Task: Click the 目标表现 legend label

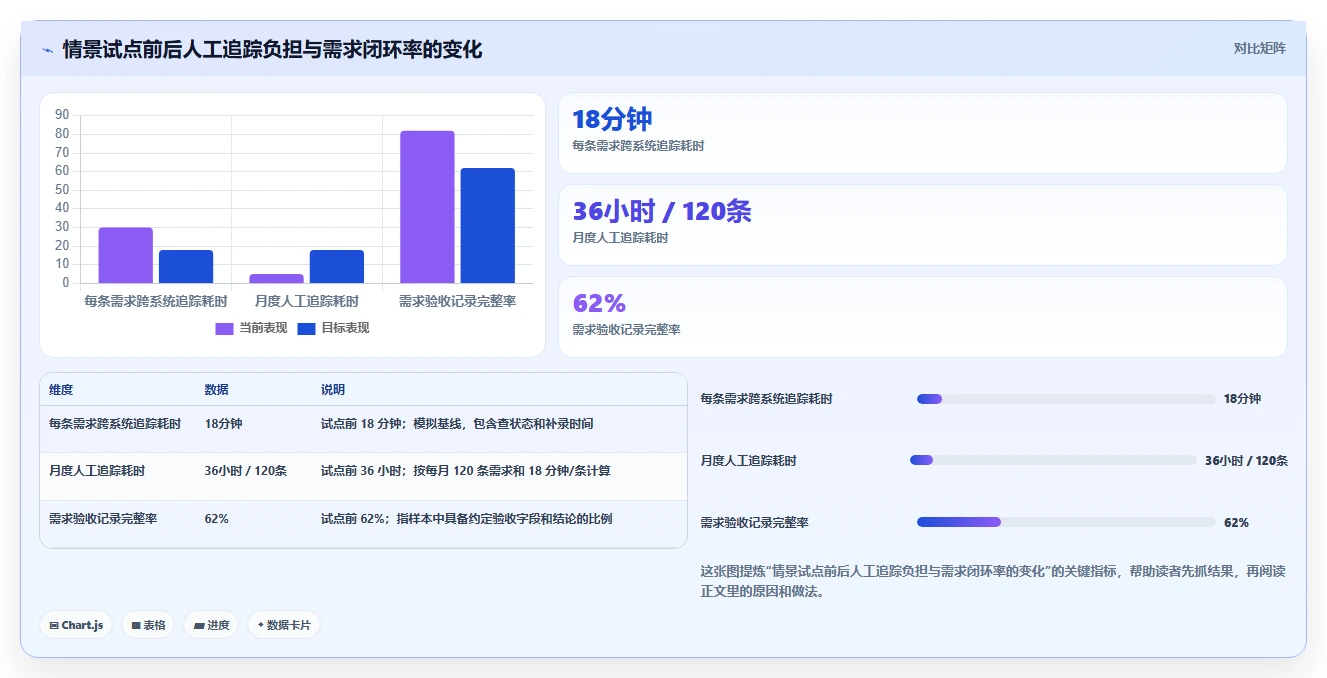Action: click(x=345, y=328)
